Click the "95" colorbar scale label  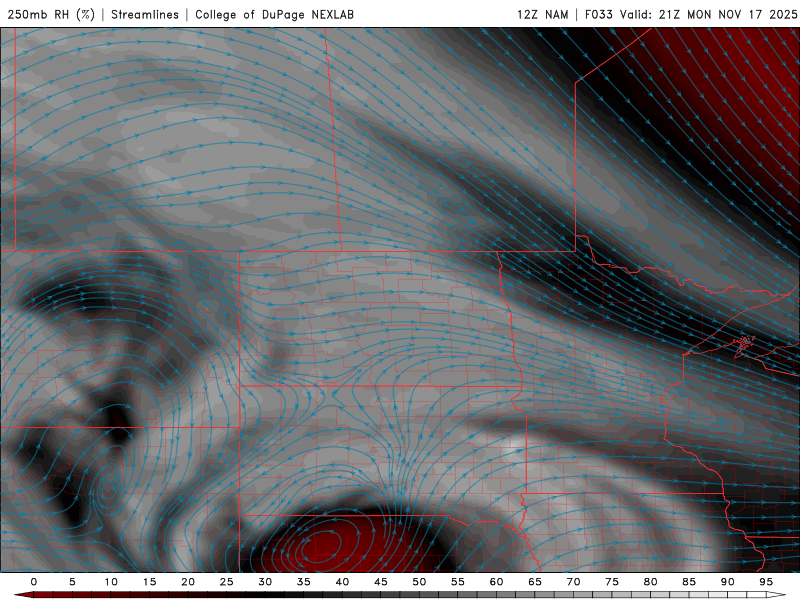766,582
